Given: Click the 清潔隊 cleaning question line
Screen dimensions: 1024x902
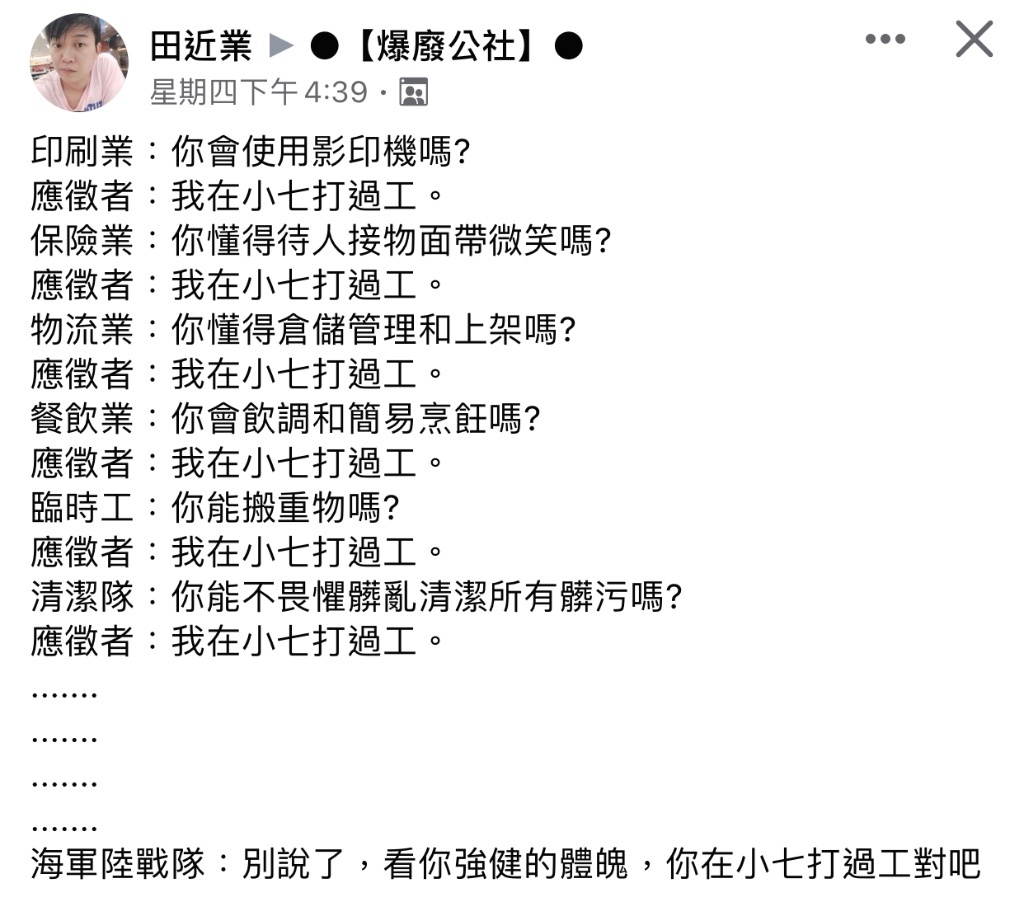Looking at the screenshot, I should tap(356, 596).
